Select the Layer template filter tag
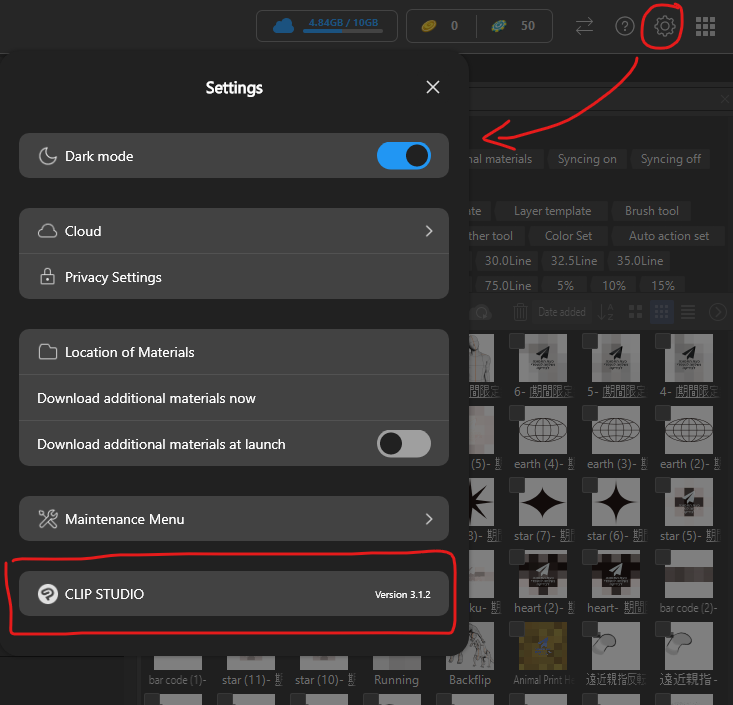This screenshot has height=705, width=733. [553, 211]
